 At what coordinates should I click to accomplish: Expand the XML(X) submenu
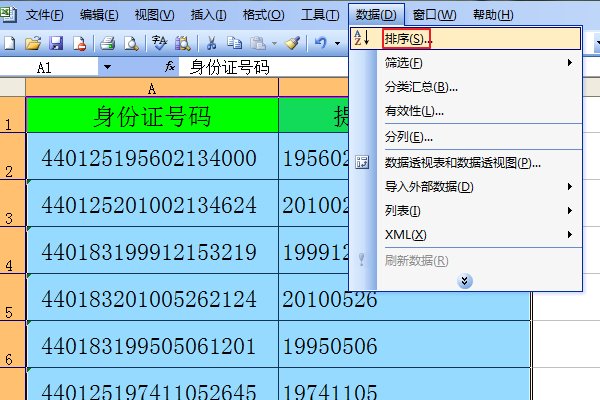click(570, 234)
